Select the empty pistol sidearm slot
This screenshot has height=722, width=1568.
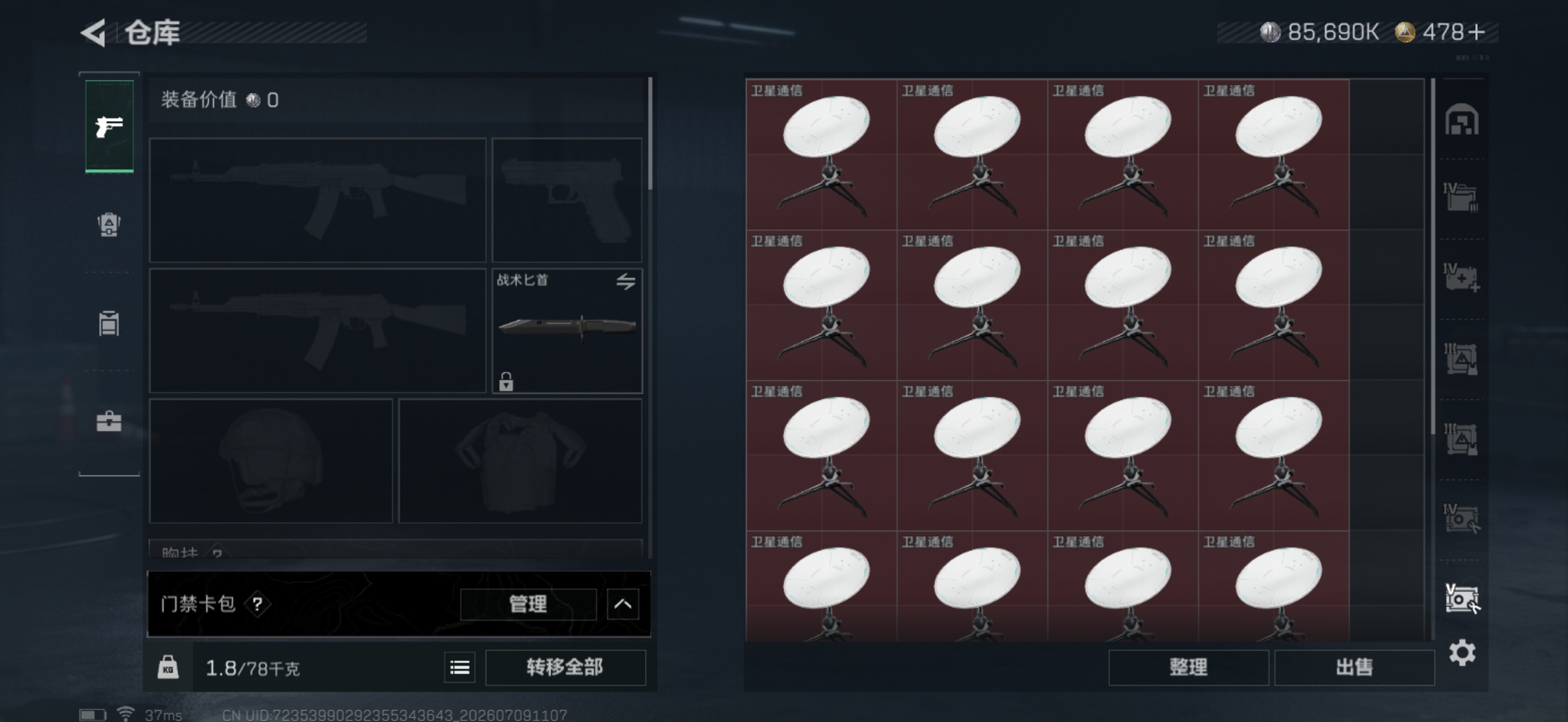(x=567, y=200)
